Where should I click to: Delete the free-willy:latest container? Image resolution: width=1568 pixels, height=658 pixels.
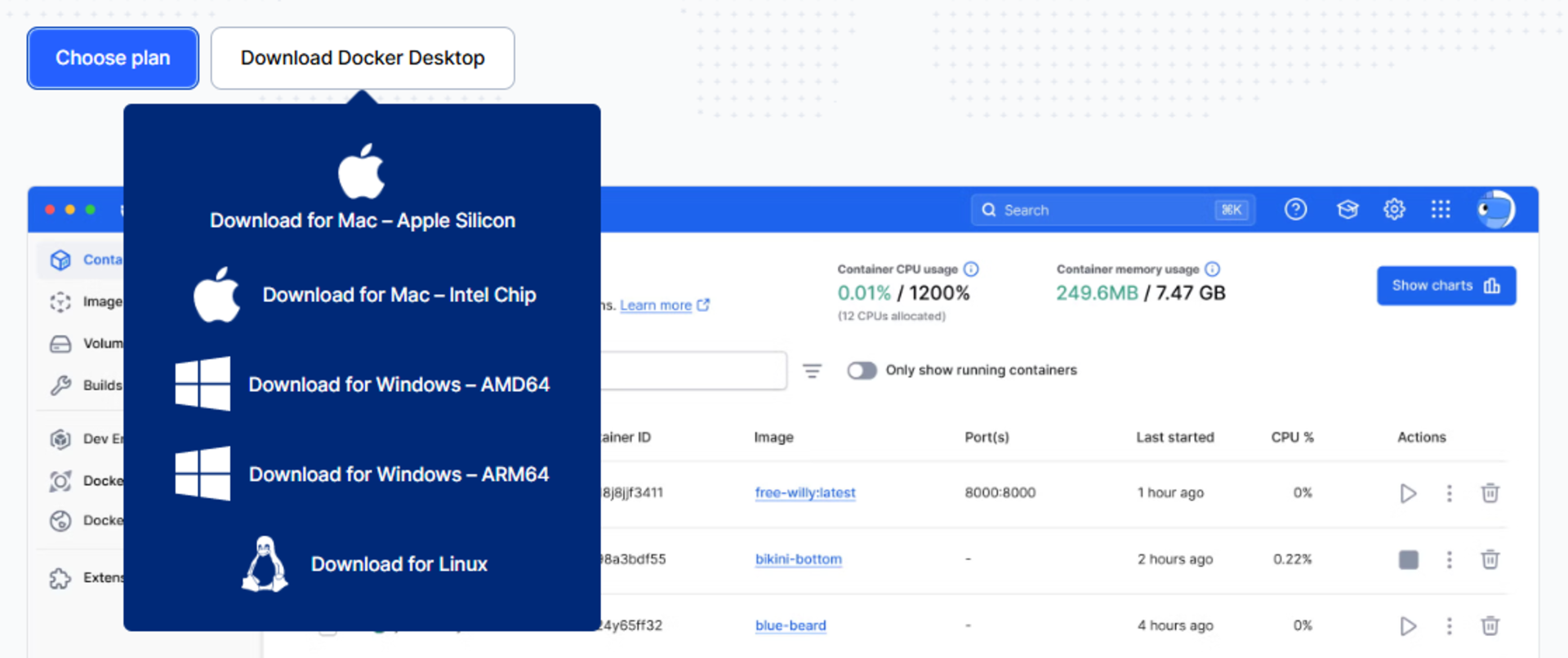(x=1490, y=493)
